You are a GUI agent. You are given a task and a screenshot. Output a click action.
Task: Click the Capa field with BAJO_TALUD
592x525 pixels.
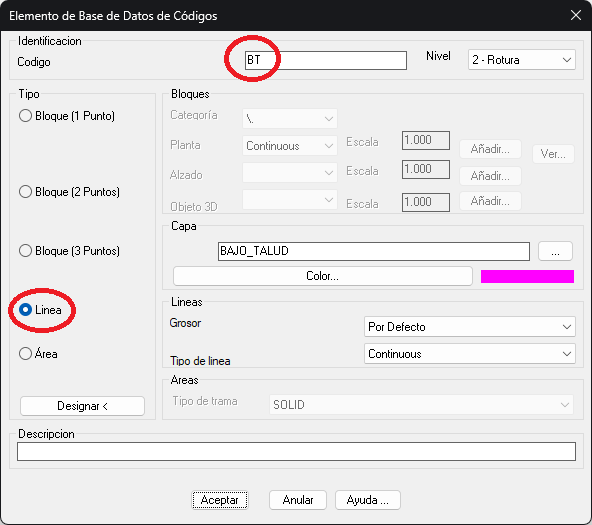pos(374,251)
